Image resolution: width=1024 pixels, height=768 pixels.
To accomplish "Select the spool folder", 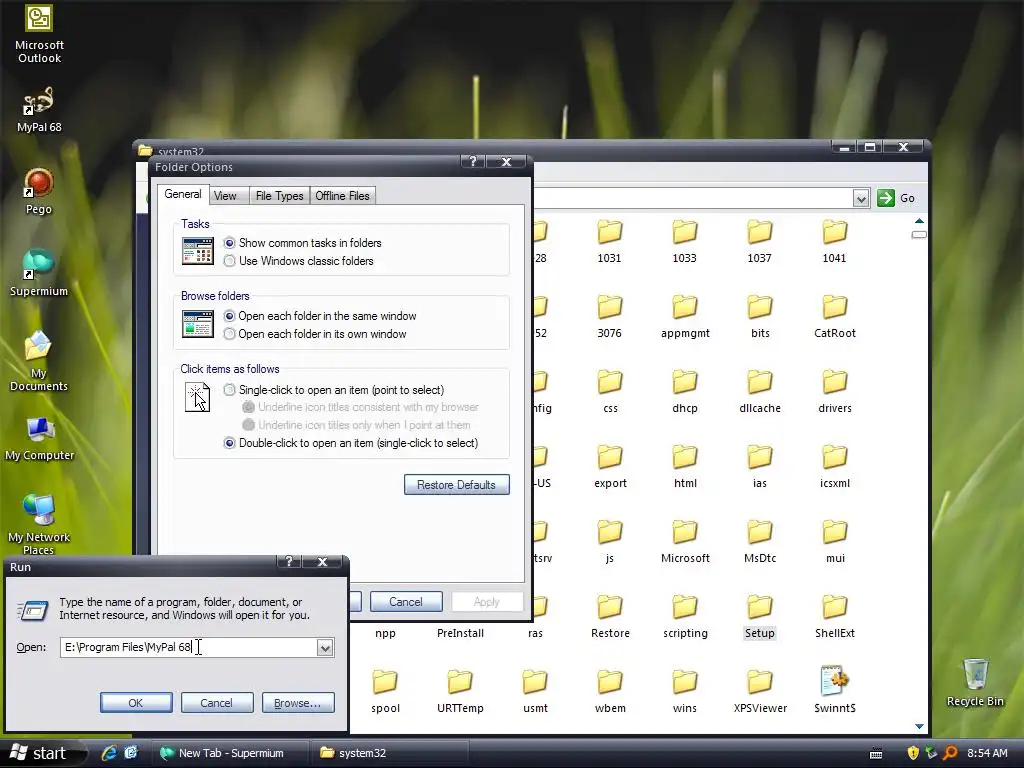I will pos(385,692).
